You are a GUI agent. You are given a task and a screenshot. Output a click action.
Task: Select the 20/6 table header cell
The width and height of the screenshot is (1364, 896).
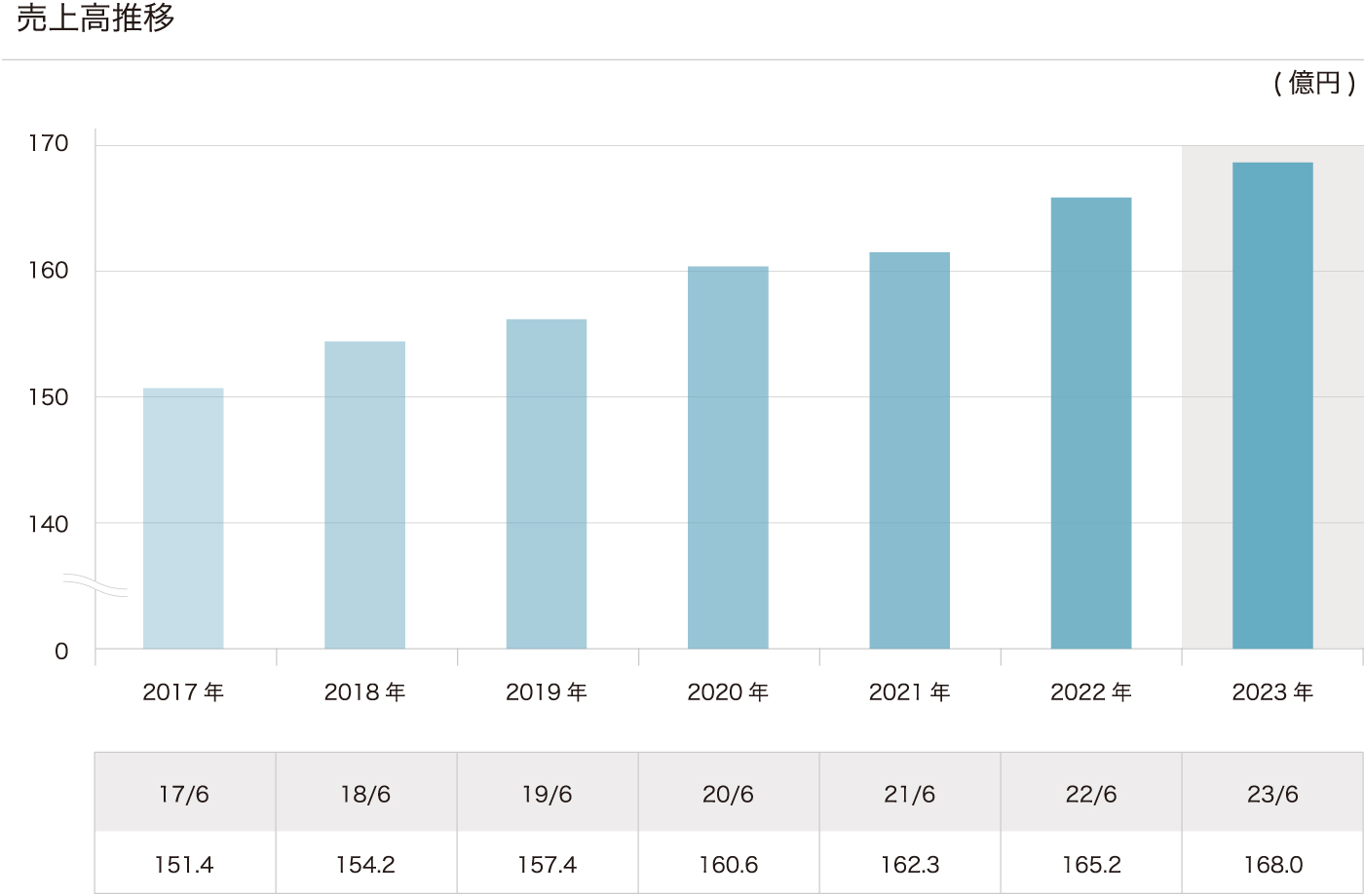[728, 794]
